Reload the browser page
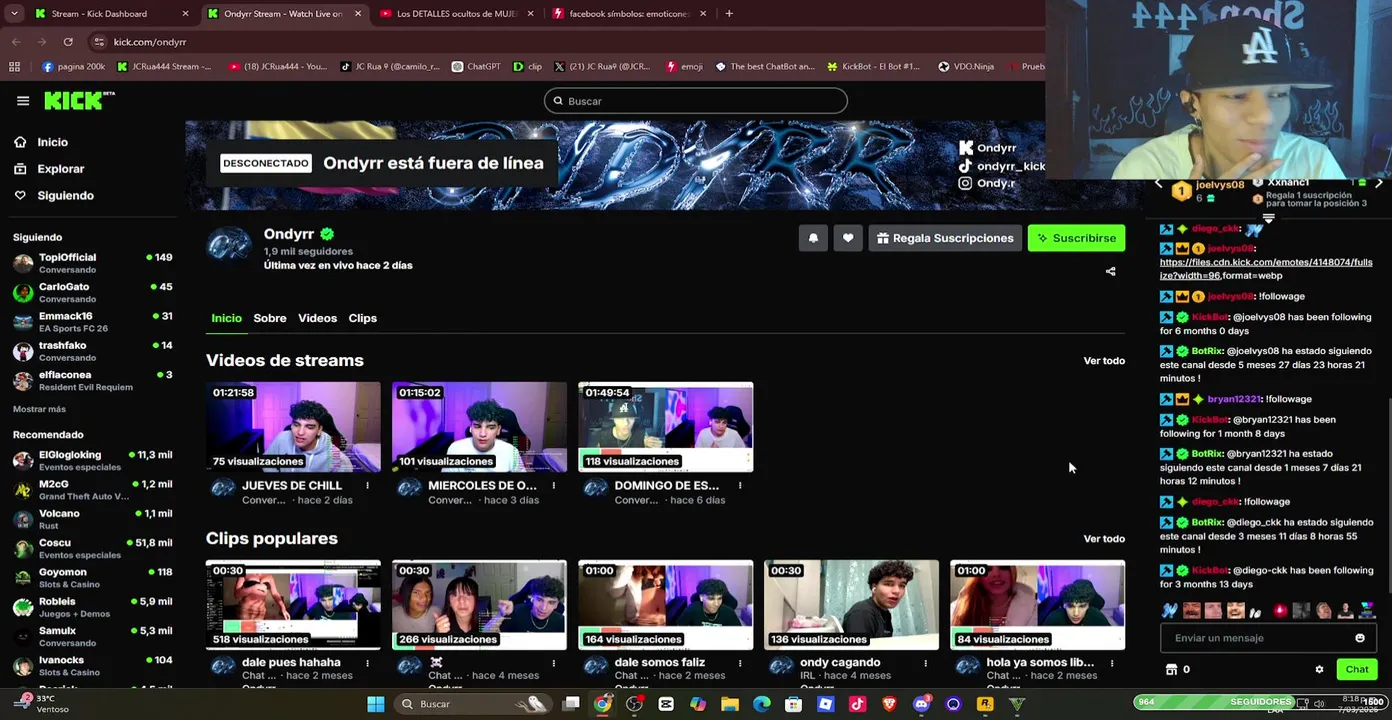The image size is (1392, 720). (x=68, y=42)
